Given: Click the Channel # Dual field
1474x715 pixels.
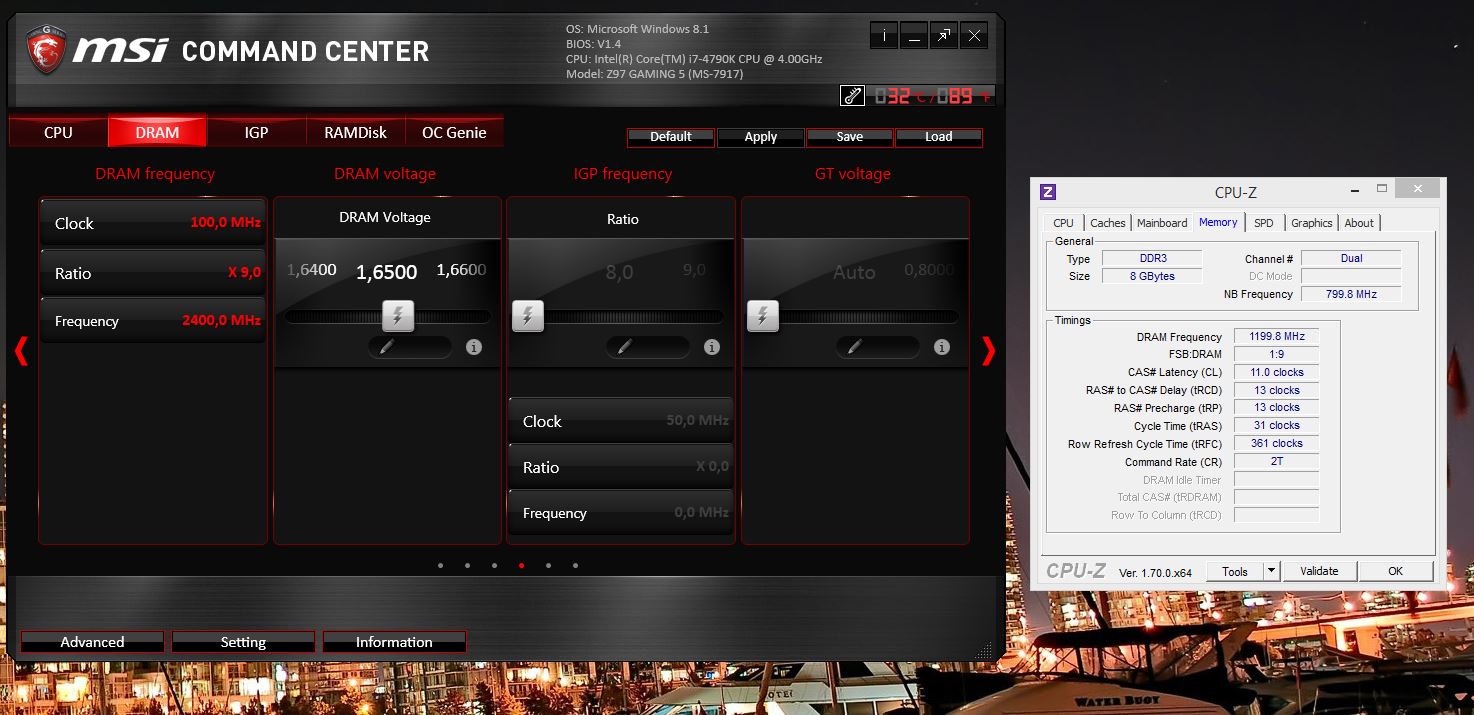Looking at the screenshot, I should (x=1351, y=258).
